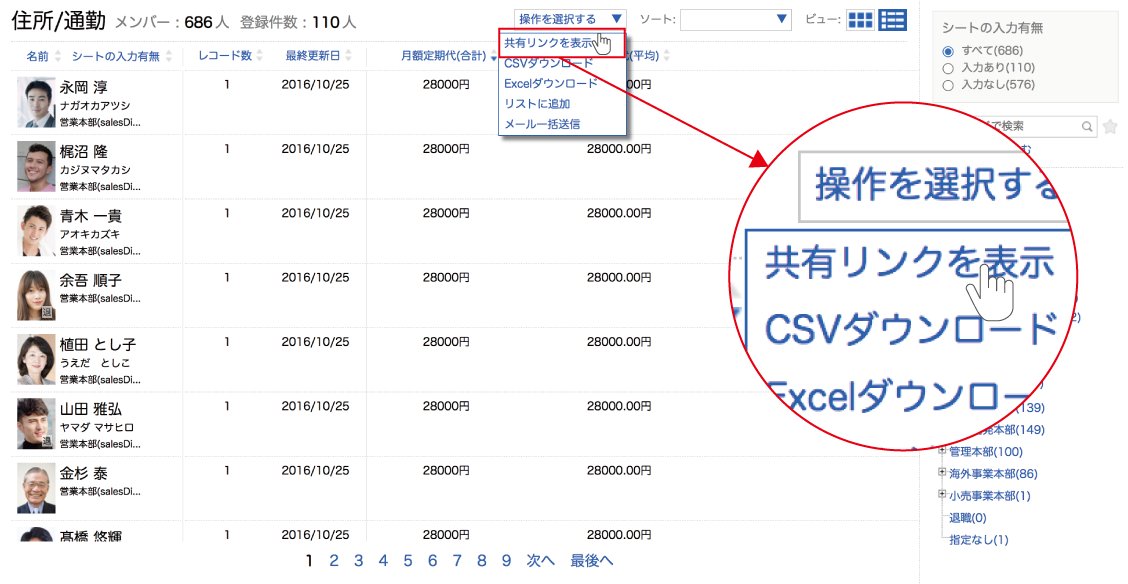Screen dimensions: 1128x584
Task: Click the name 青木 一貴
Action: click(91, 216)
